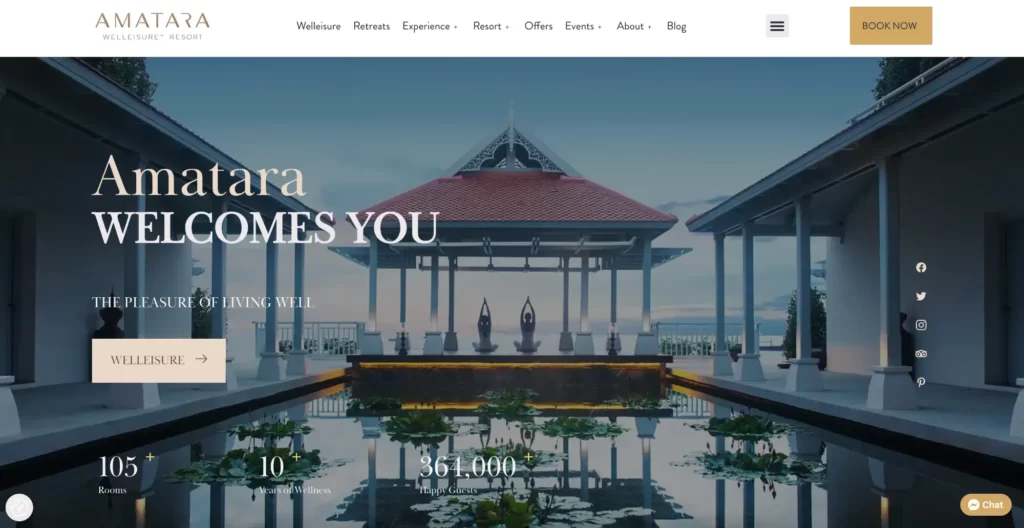Open the hamburger menu icon
Image resolution: width=1024 pixels, height=528 pixels.
coord(777,26)
